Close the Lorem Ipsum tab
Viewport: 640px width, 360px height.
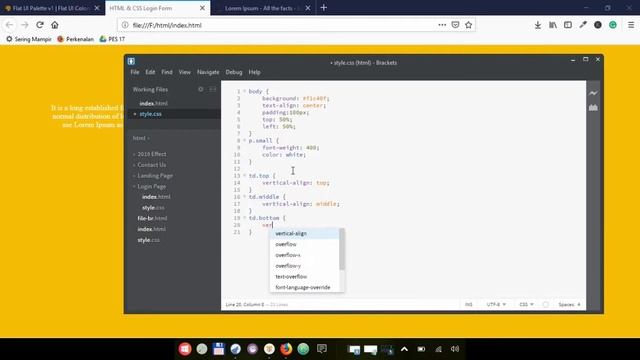pyautogui.click(x=308, y=8)
